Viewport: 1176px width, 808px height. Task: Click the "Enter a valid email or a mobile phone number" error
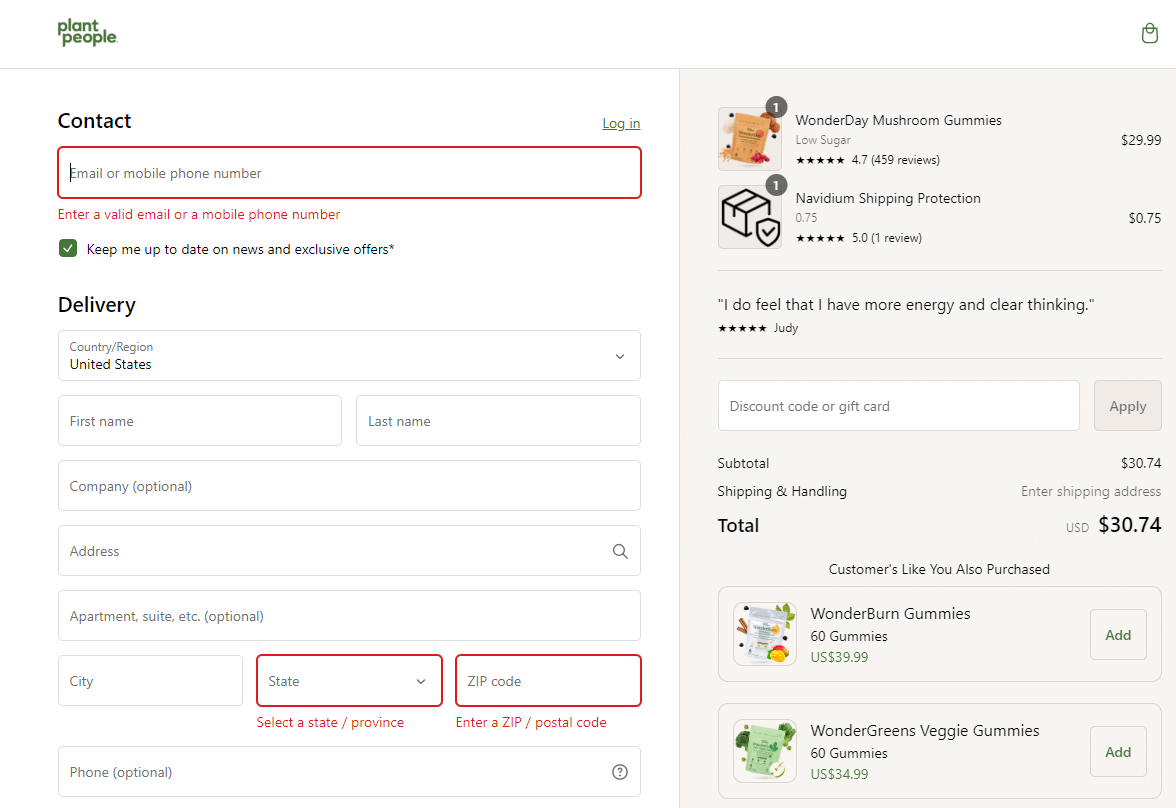pyautogui.click(x=199, y=215)
